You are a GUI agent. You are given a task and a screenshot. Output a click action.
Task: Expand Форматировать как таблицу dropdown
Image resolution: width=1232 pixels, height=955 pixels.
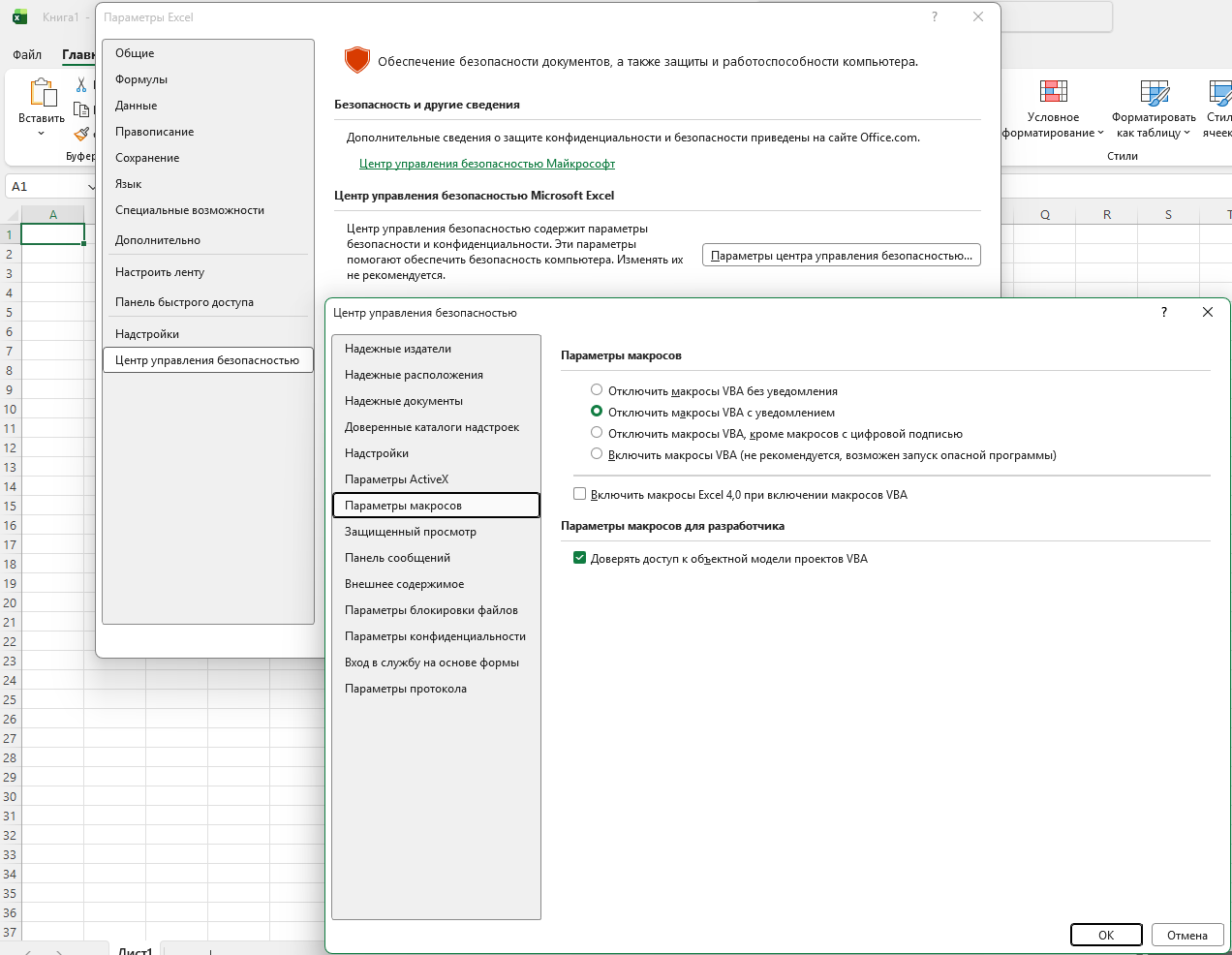[1186, 133]
